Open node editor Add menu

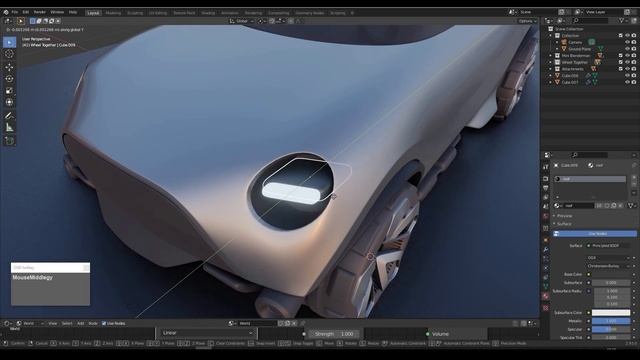(80, 323)
